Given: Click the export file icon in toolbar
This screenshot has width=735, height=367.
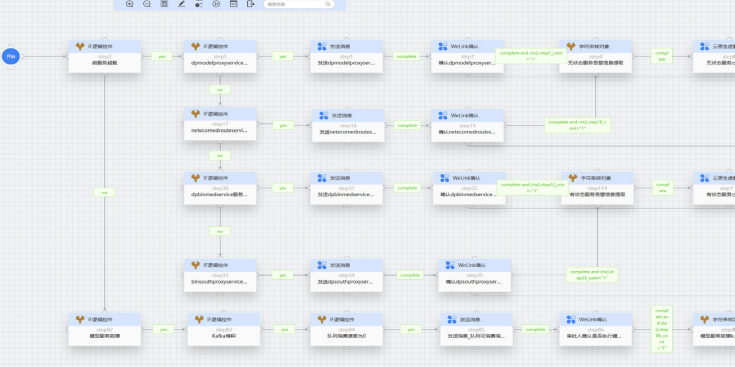Looking at the screenshot, I should tap(251, 4).
